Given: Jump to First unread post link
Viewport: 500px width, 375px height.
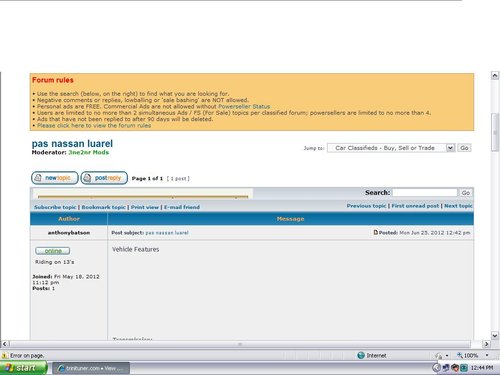Looking at the screenshot, I should (x=415, y=206).
